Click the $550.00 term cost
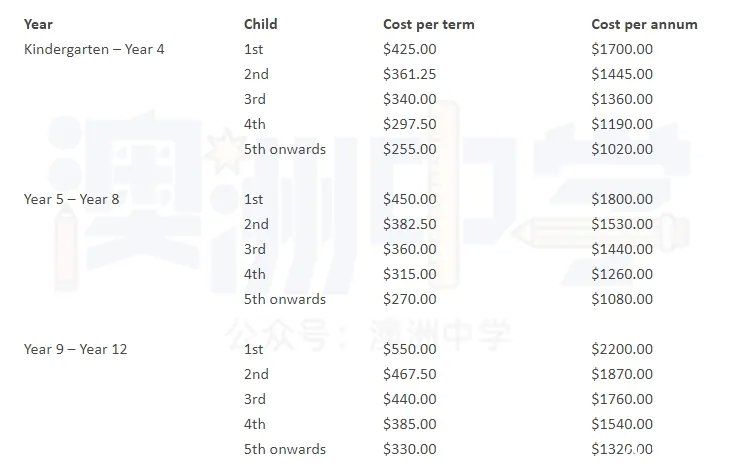The height and width of the screenshot is (469, 735). click(x=410, y=349)
